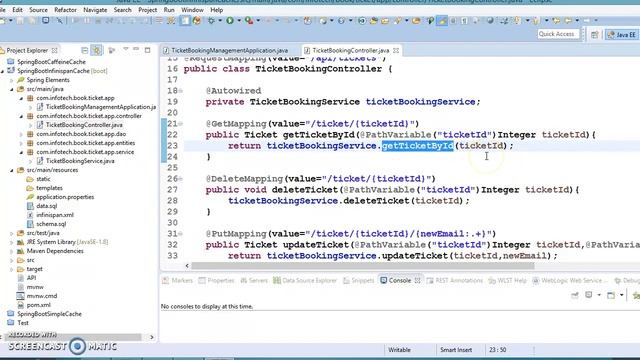This screenshot has width=640, height=360.
Task: Switch to the Markers tab
Action: [x=178, y=280]
